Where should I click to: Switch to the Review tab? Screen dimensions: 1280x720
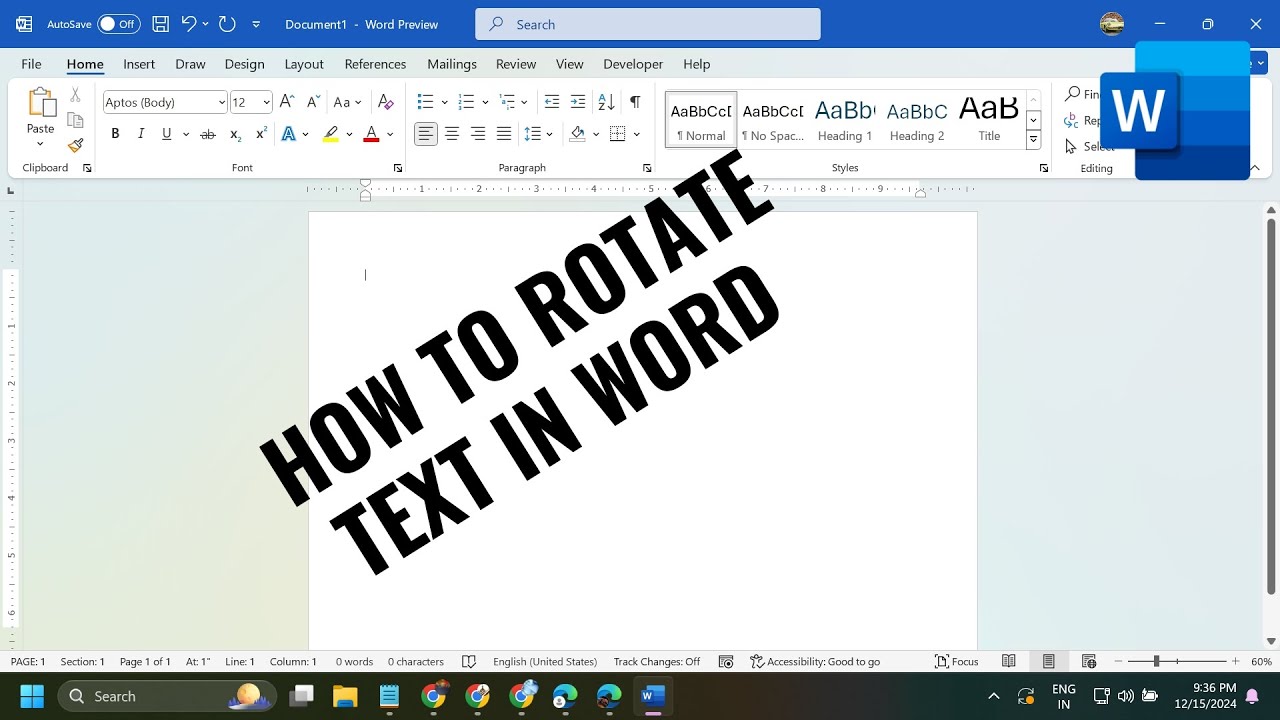point(516,64)
